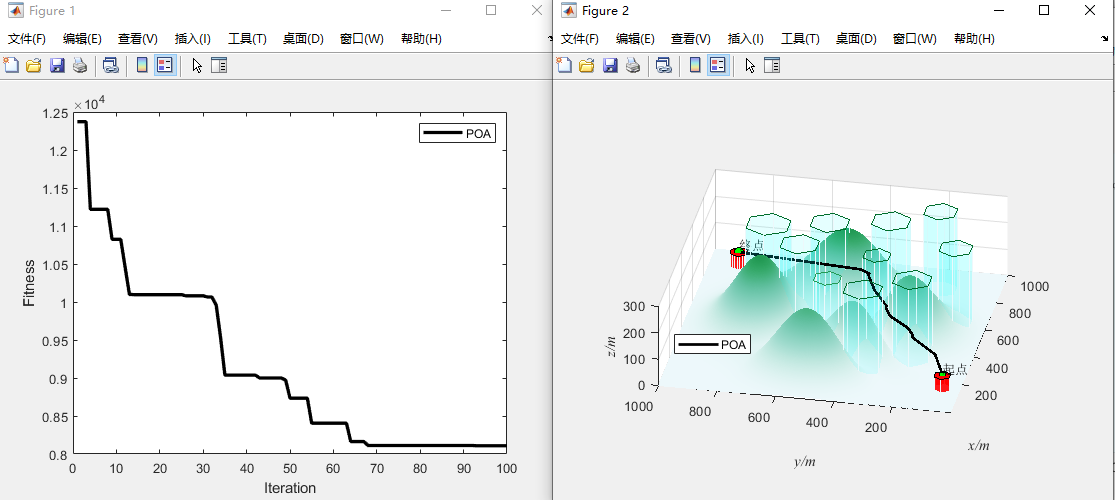Click the Link Plot icon in Figure 1

pos(110,66)
